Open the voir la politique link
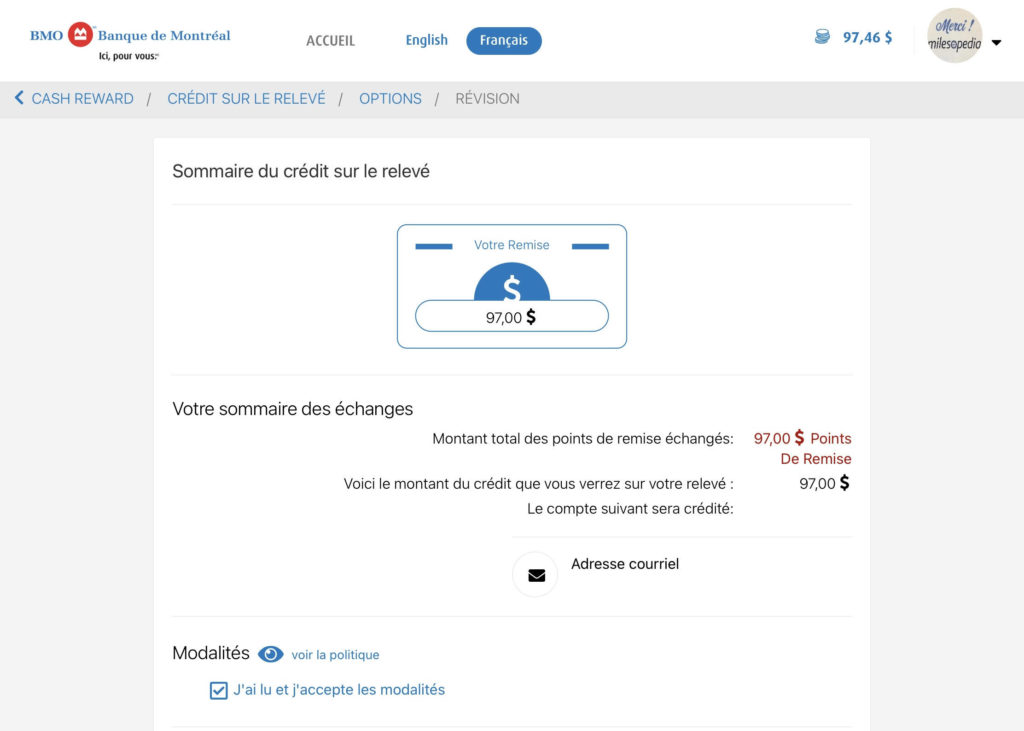Screen dimensions: 1024x731 tap(335, 655)
